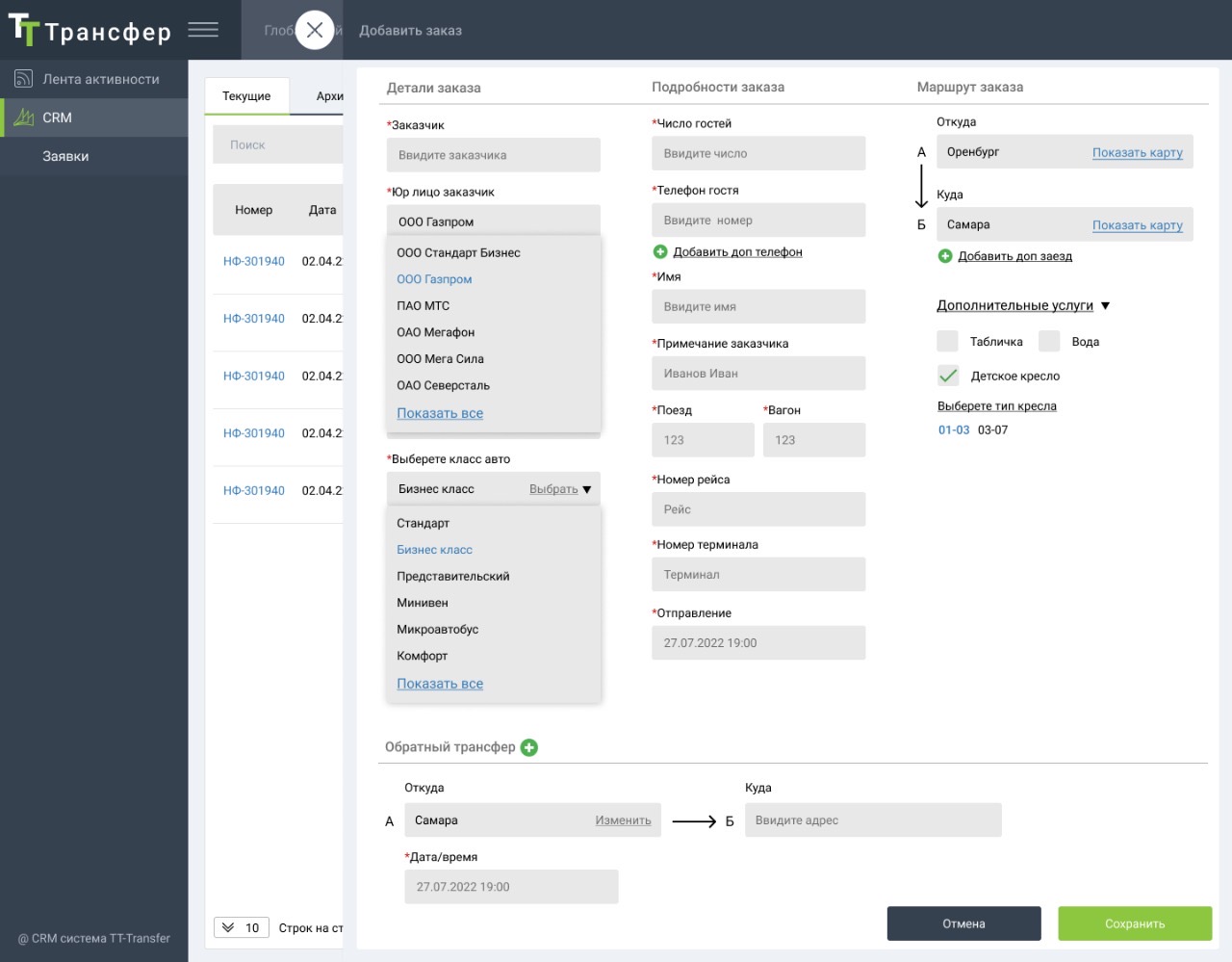The width and height of the screenshot is (1232, 962).
Task: Click the Сохранить button
Action: click(1135, 923)
